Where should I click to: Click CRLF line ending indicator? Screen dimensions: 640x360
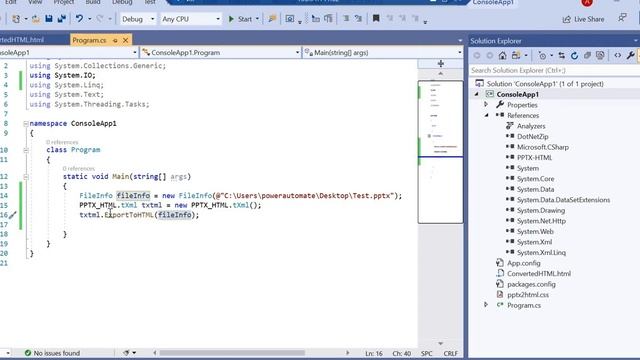point(451,353)
